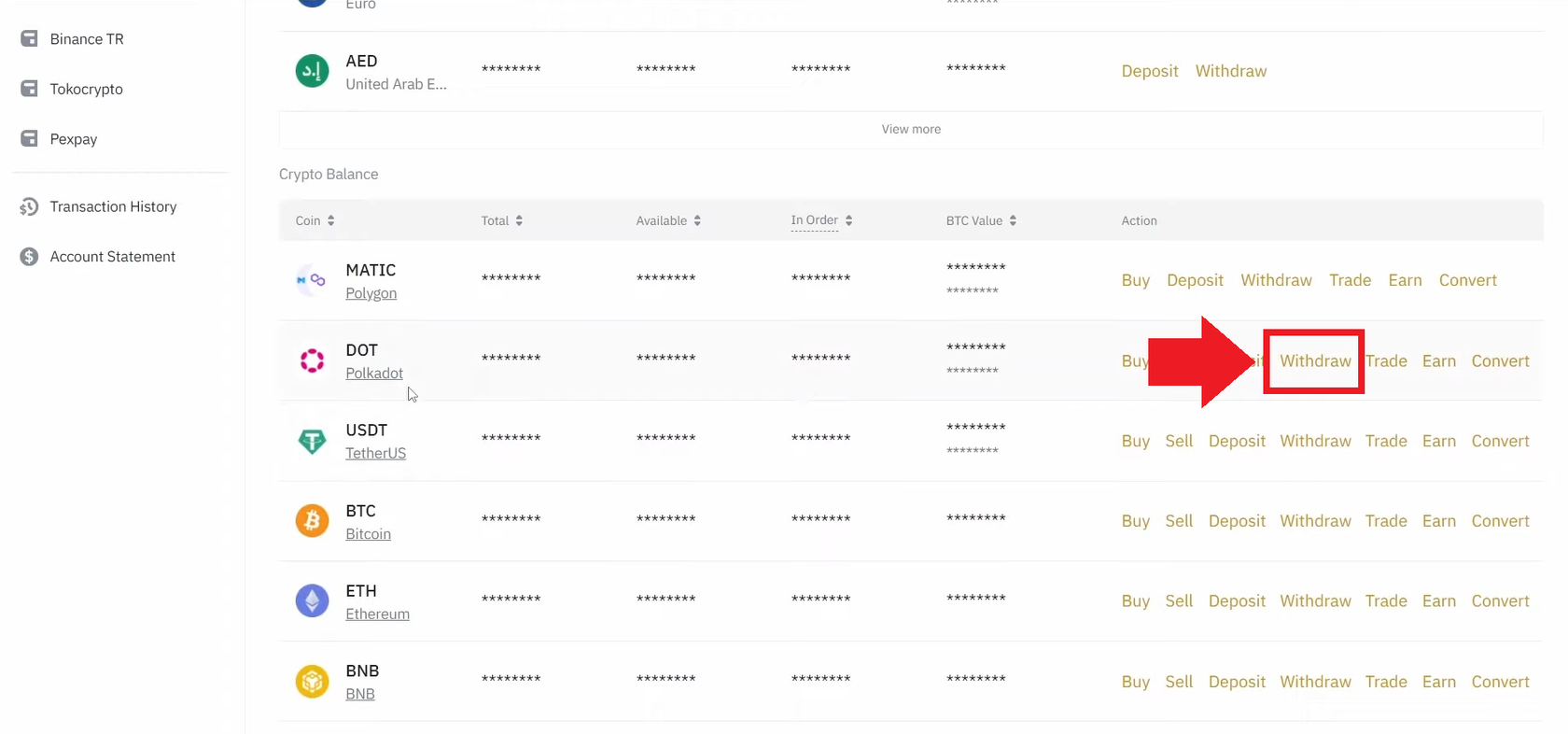Expand fiat list with View more
The image size is (1568, 734).
pyautogui.click(x=911, y=130)
